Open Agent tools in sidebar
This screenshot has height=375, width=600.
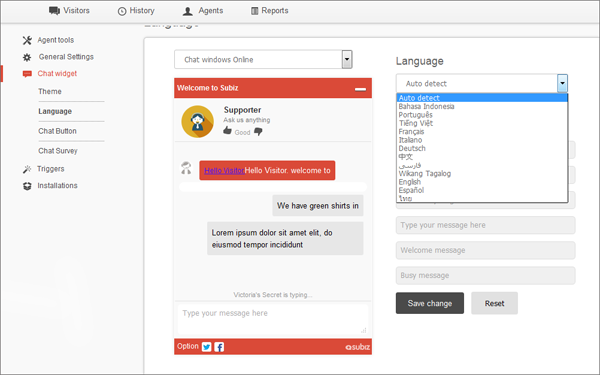click(55, 40)
